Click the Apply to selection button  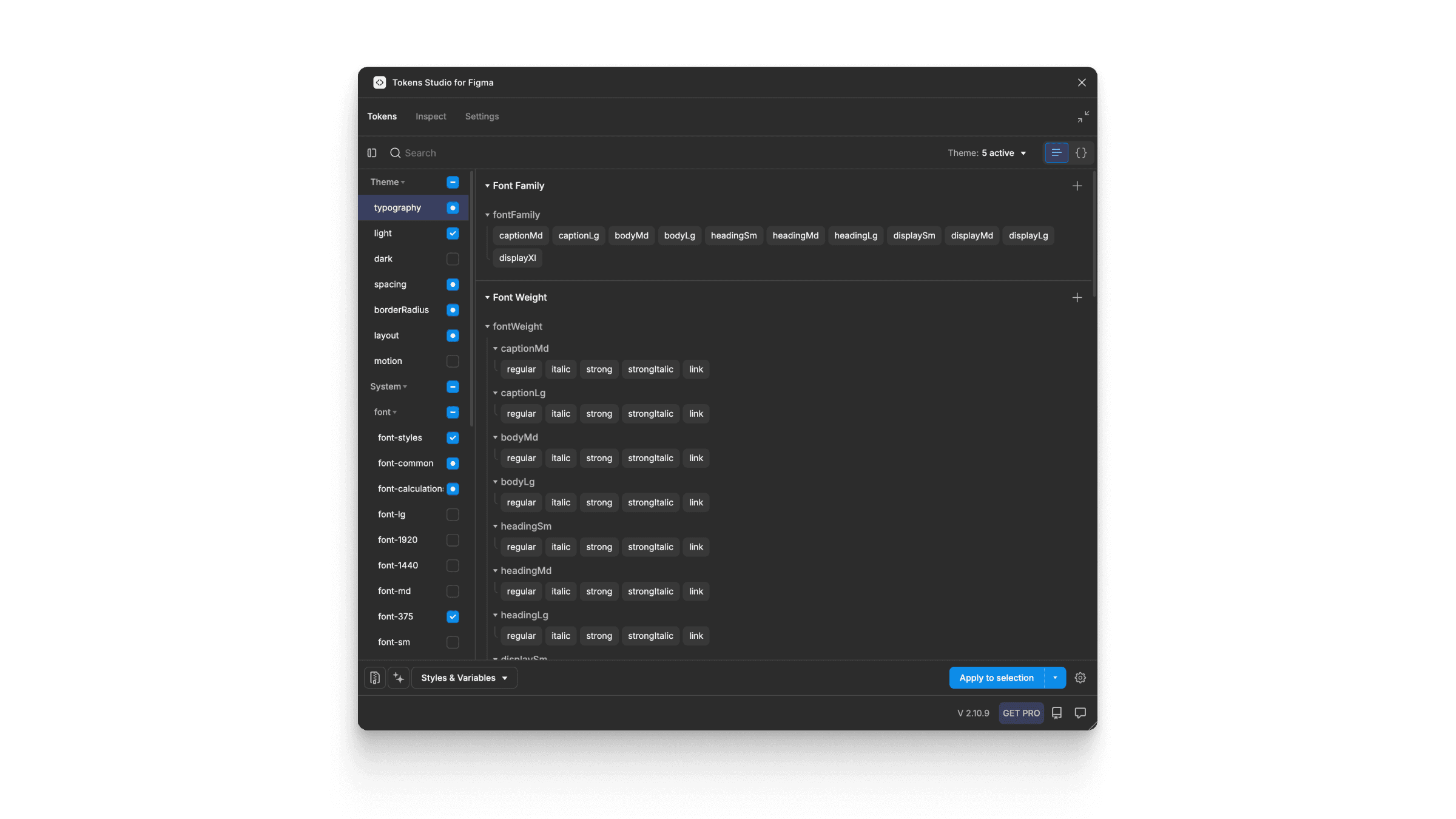[x=996, y=678]
